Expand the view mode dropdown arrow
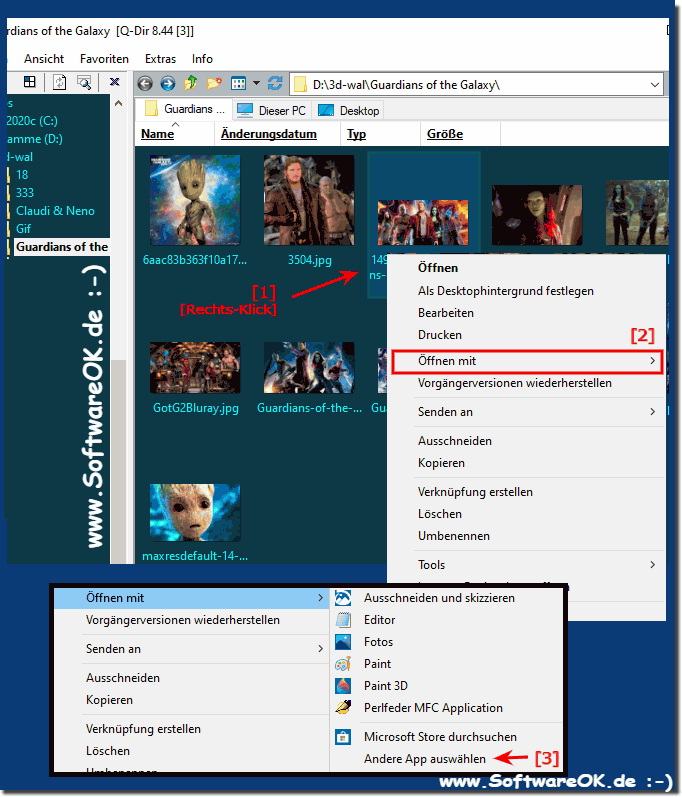The image size is (682, 797). (x=257, y=83)
